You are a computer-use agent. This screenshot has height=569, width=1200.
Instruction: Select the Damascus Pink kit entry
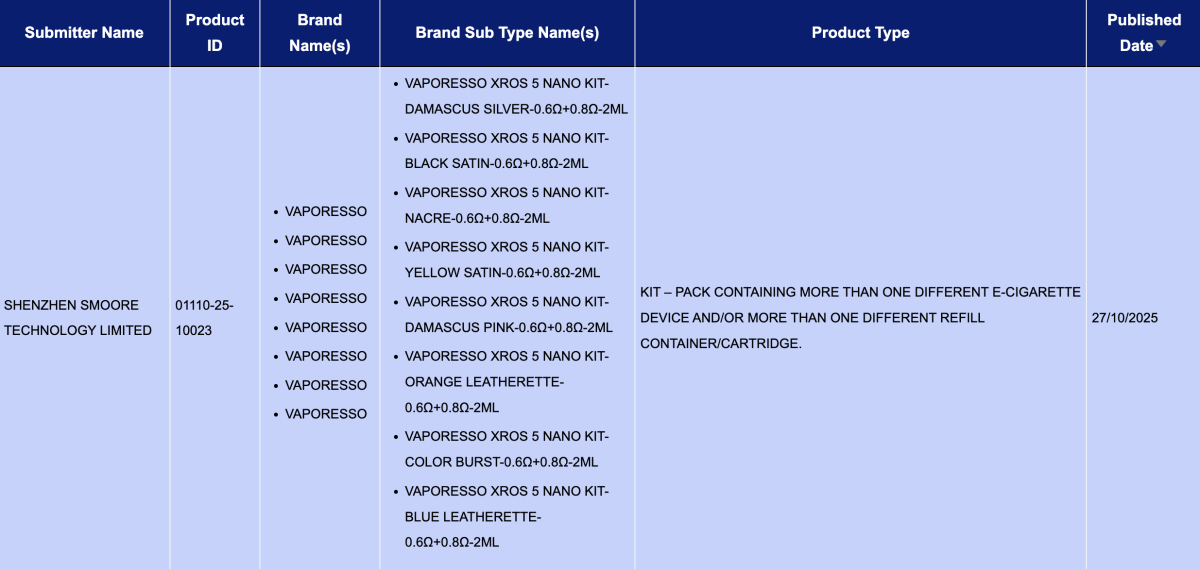tap(508, 314)
